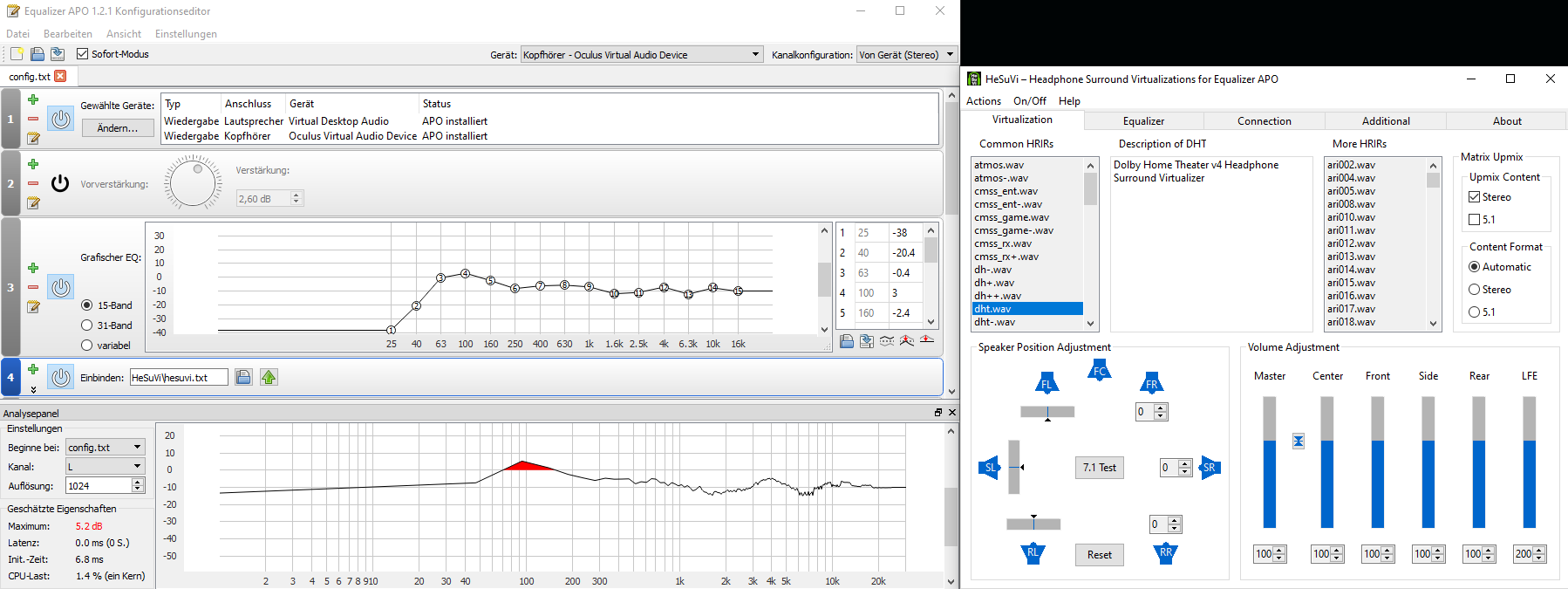This screenshot has height=589, width=1568.
Task: Click the RR rear-right speaker icon
Action: coord(1165,553)
